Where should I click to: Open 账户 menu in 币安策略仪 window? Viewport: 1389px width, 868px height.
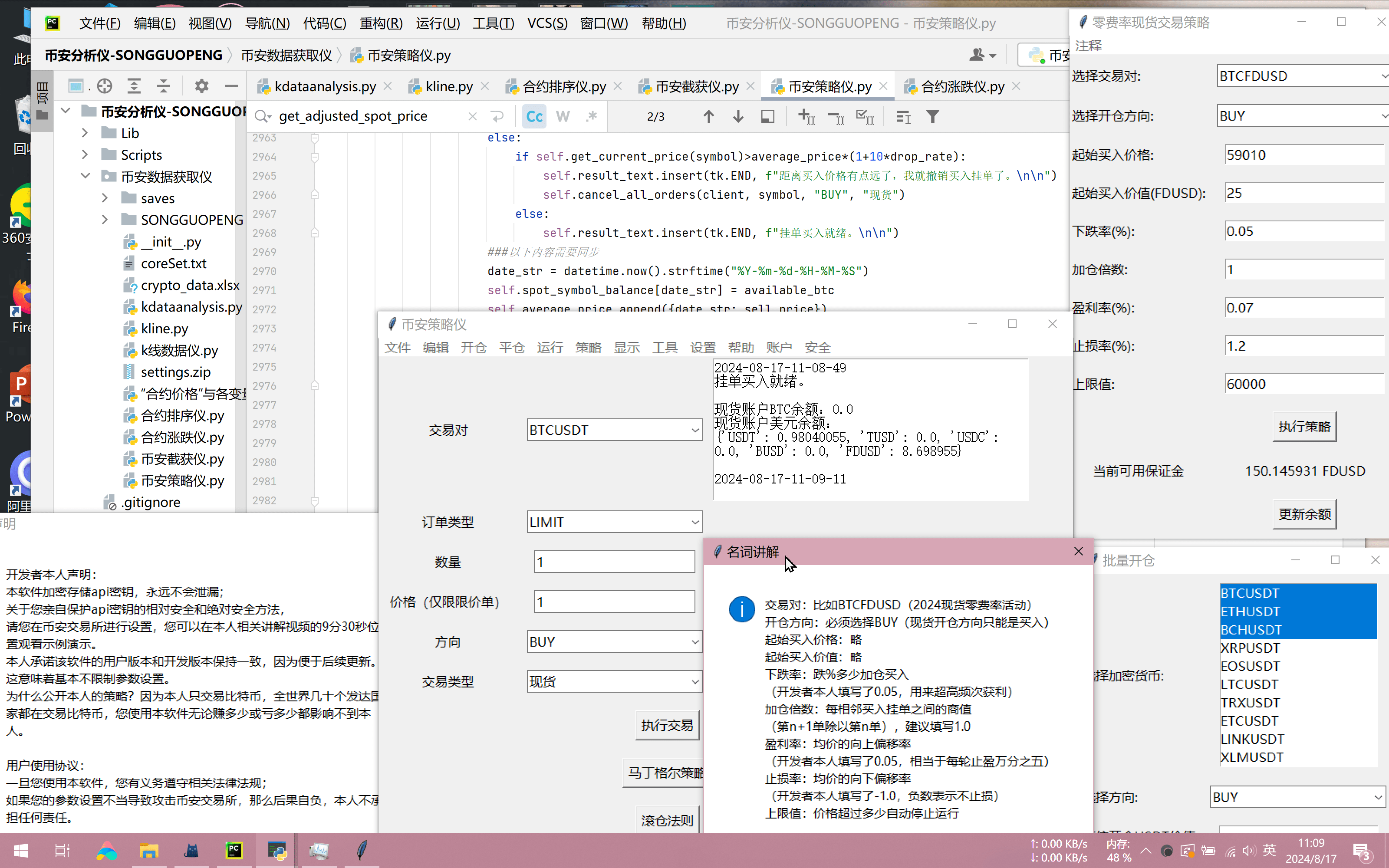(x=779, y=347)
